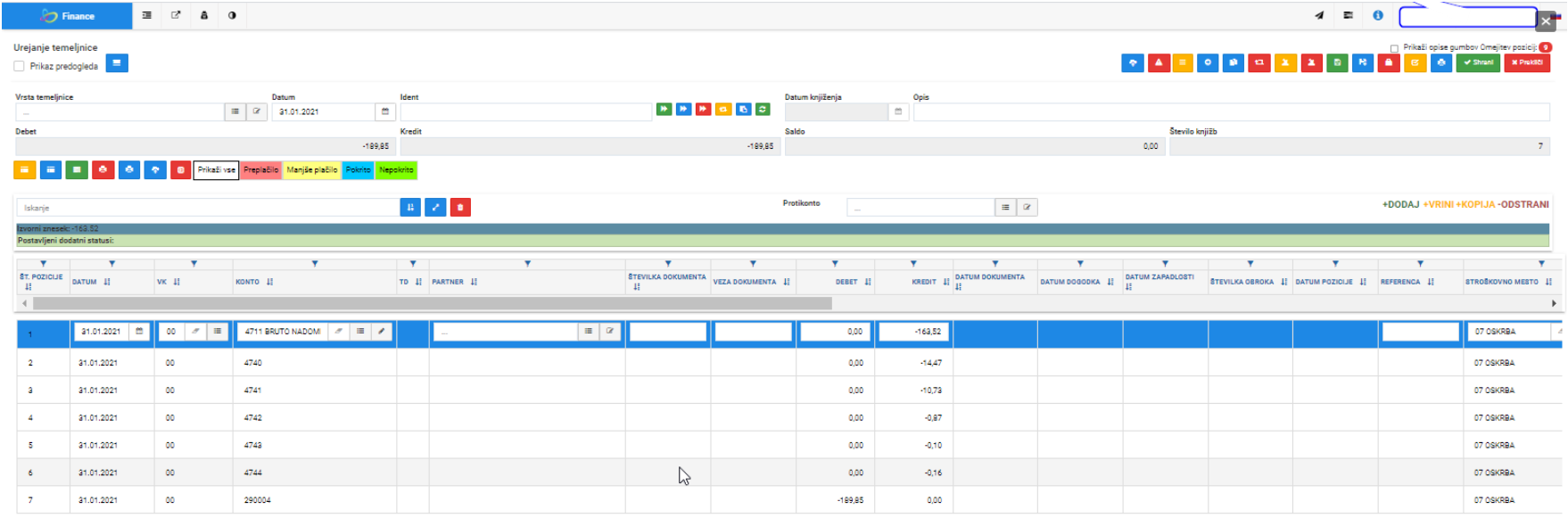Toggle the contrast half-circle icon

(x=232, y=16)
